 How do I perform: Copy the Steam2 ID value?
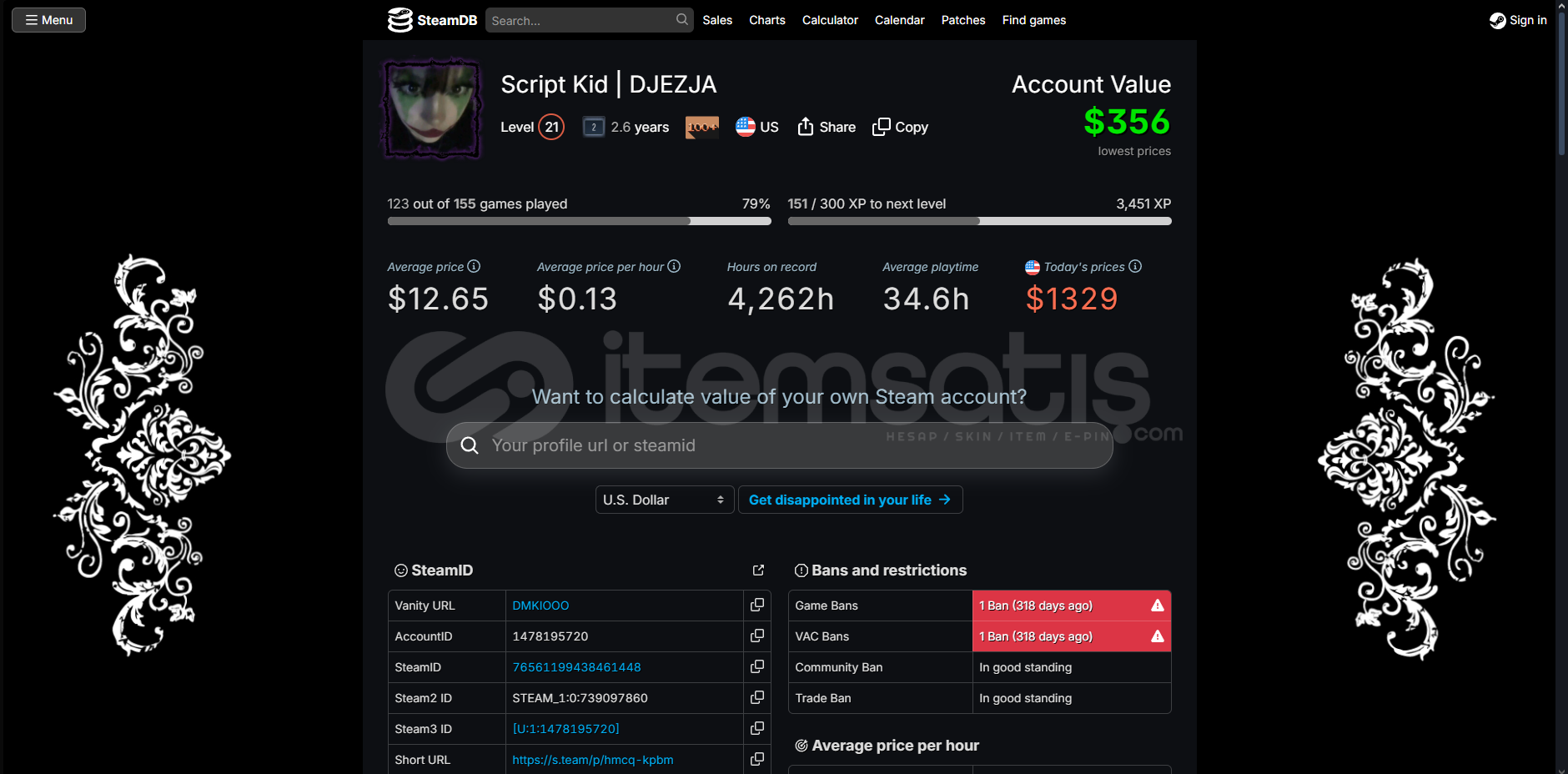(x=757, y=698)
